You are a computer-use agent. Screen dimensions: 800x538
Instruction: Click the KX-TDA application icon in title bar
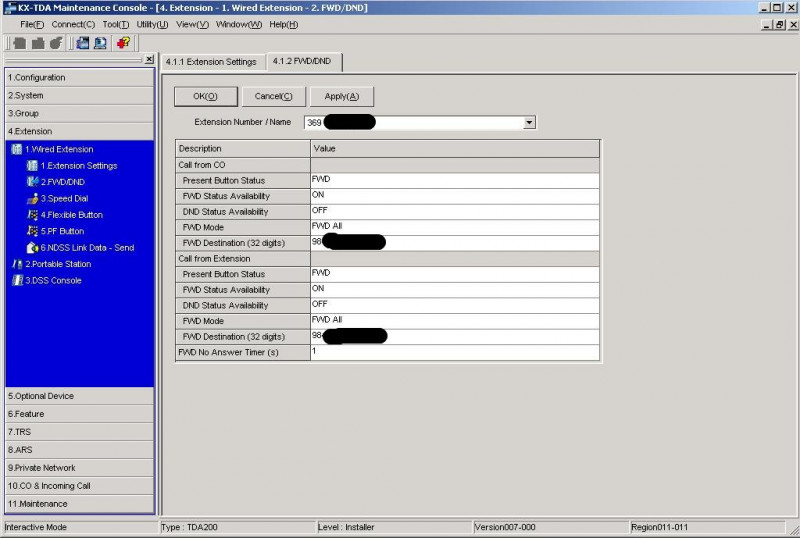(x=9, y=8)
